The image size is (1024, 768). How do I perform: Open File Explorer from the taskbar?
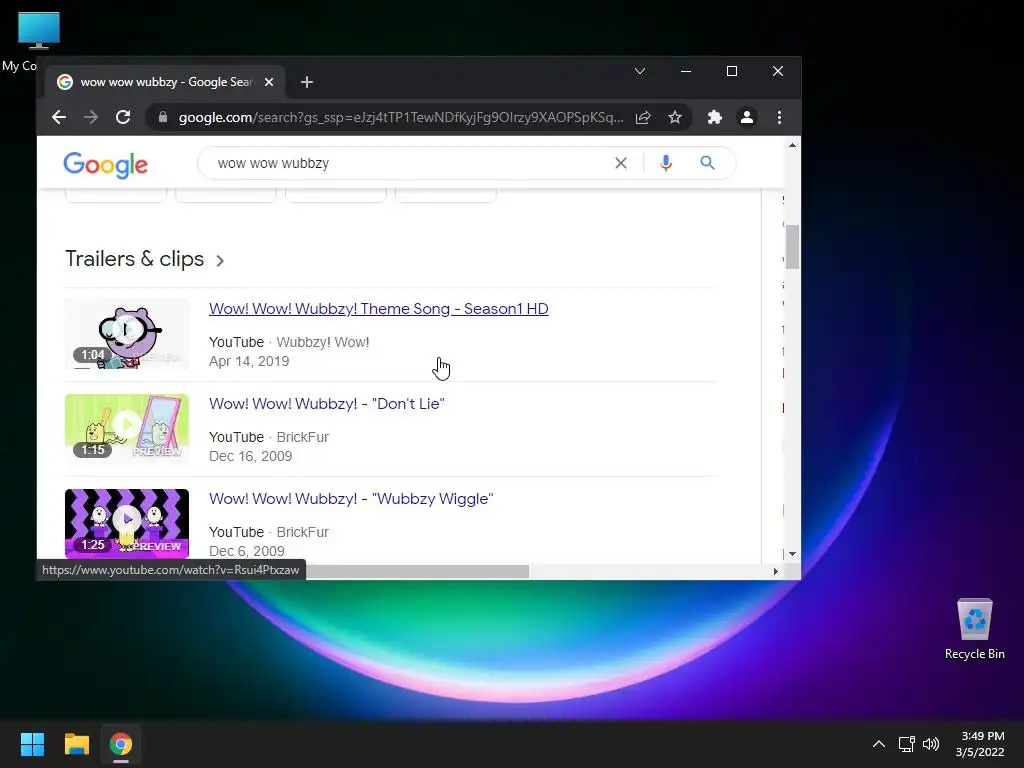point(76,744)
